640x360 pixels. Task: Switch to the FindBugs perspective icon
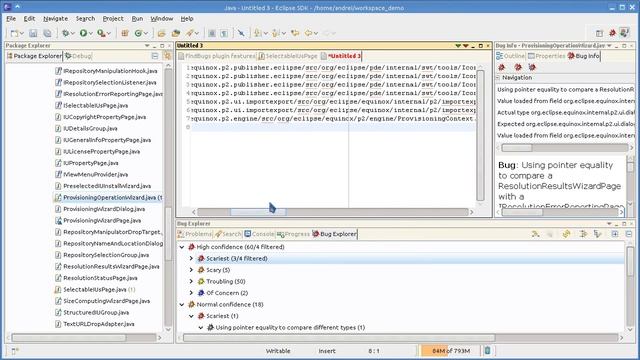[x=612, y=33]
